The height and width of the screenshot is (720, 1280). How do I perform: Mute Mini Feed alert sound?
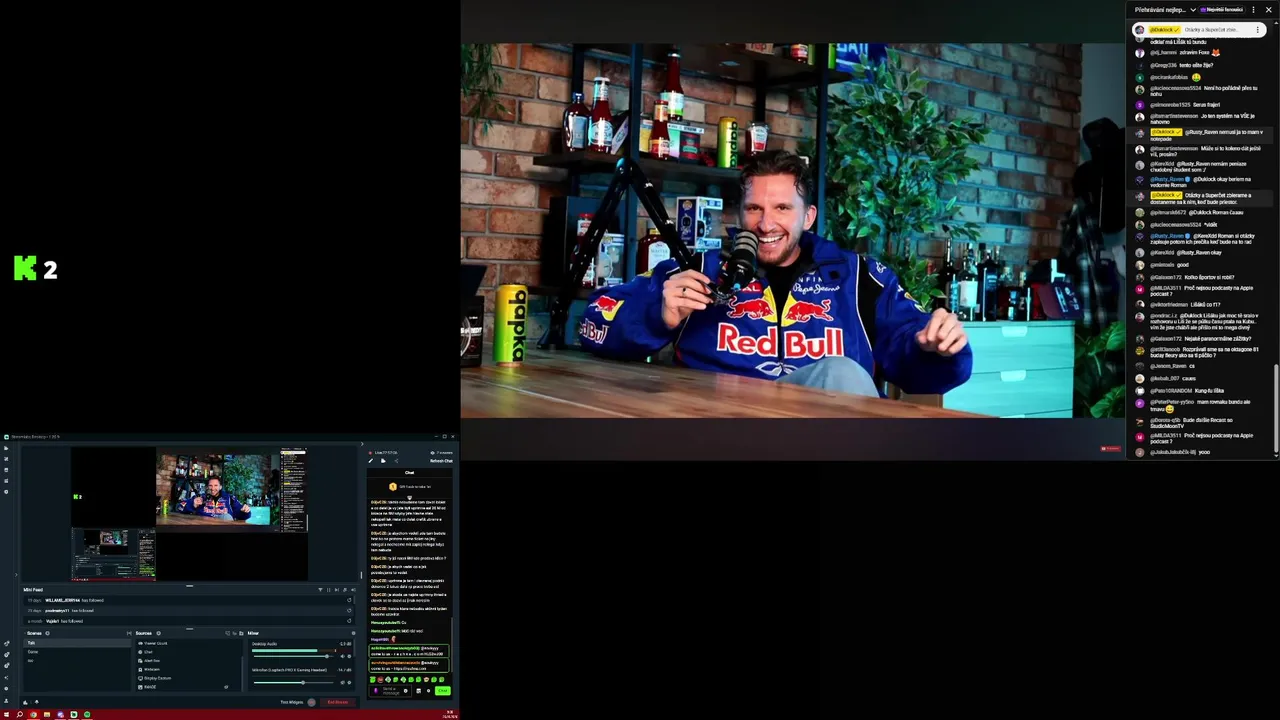(353, 590)
